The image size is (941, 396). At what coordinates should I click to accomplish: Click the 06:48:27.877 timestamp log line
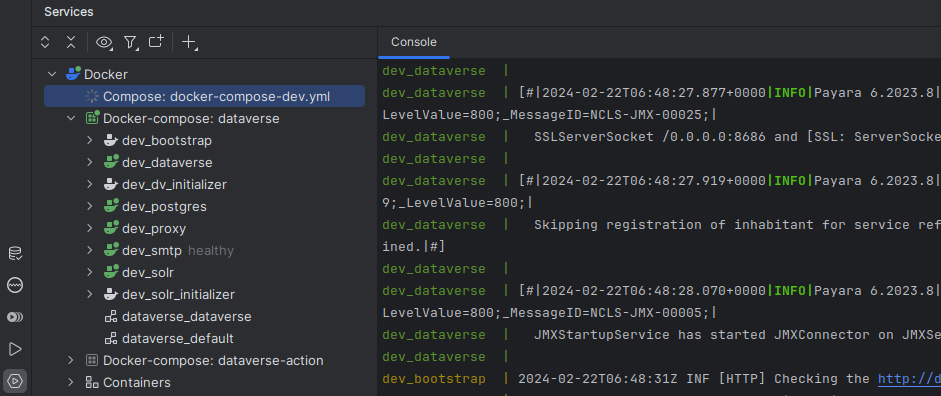[x=661, y=92]
